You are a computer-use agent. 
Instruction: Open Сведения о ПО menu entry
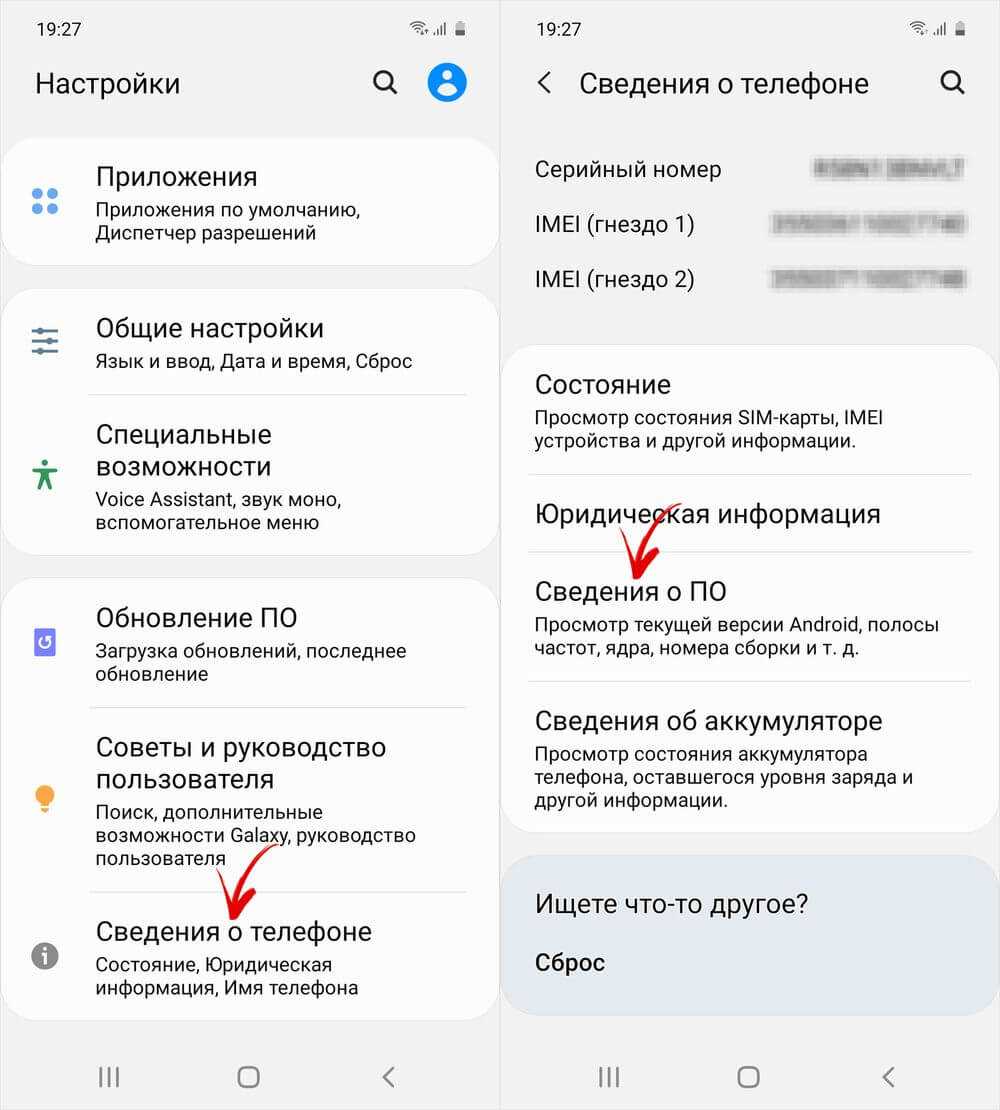(749, 617)
